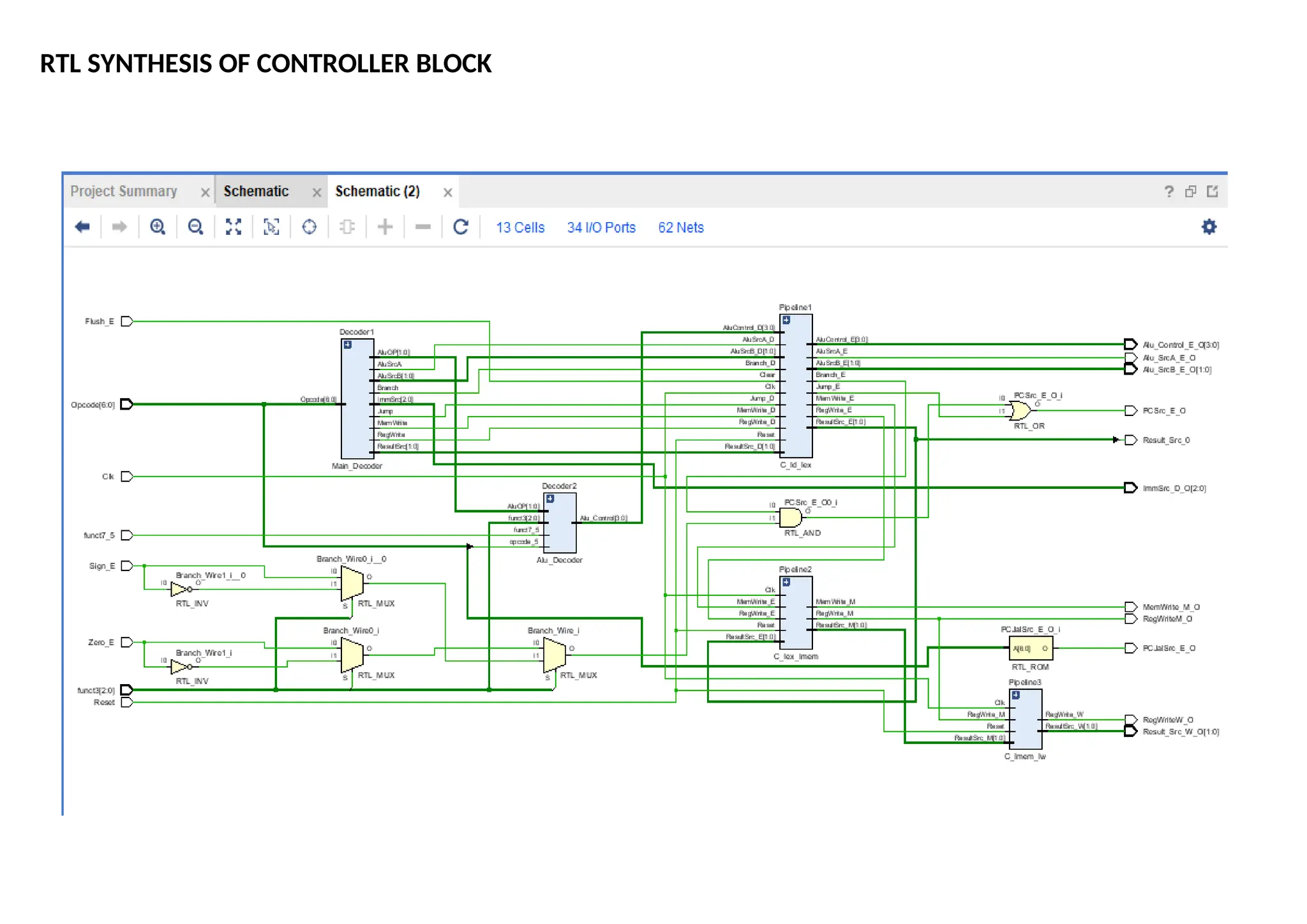Screen dimensions: 1307x924
Task: Expand the Pipeline3 C_Imem_Iw block
Action: [x=1016, y=695]
